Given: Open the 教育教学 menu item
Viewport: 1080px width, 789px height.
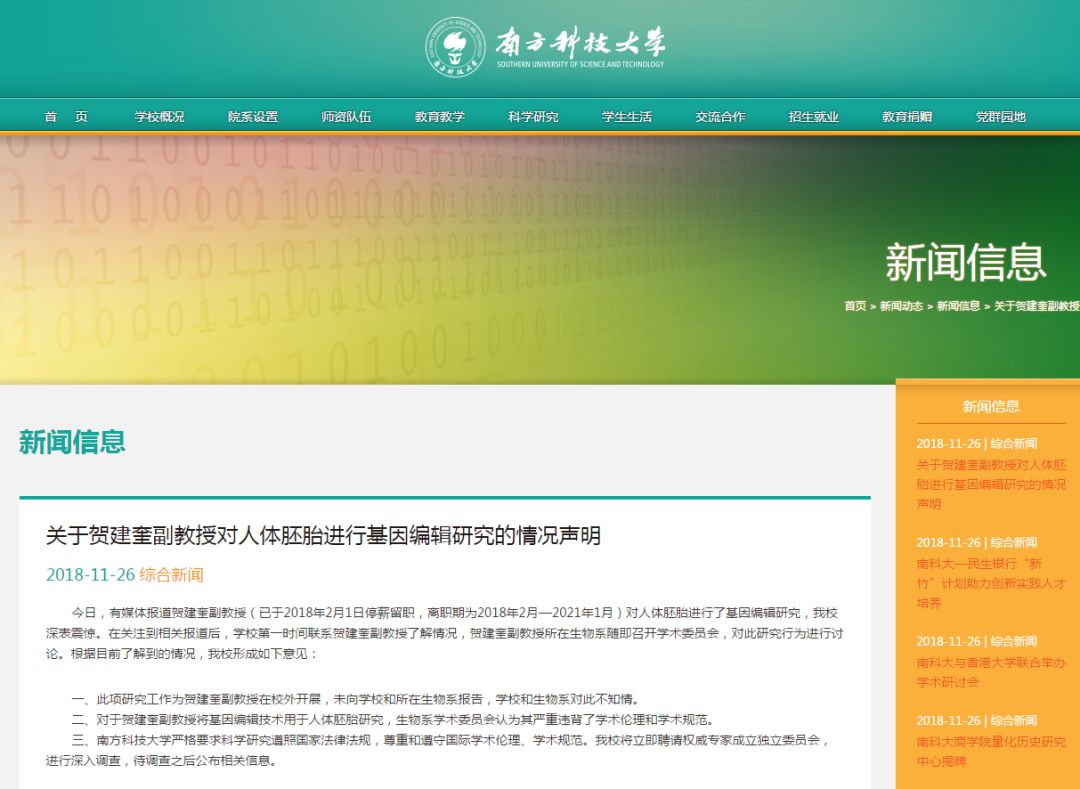Looking at the screenshot, I should [x=440, y=117].
